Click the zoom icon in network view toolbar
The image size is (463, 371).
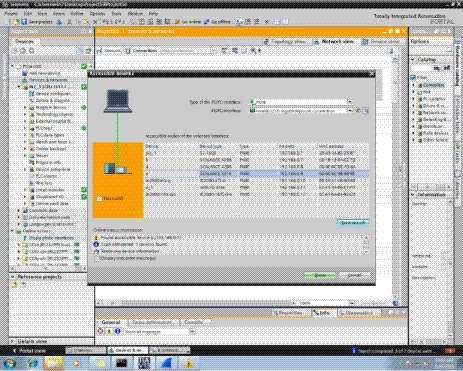point(254,51)
